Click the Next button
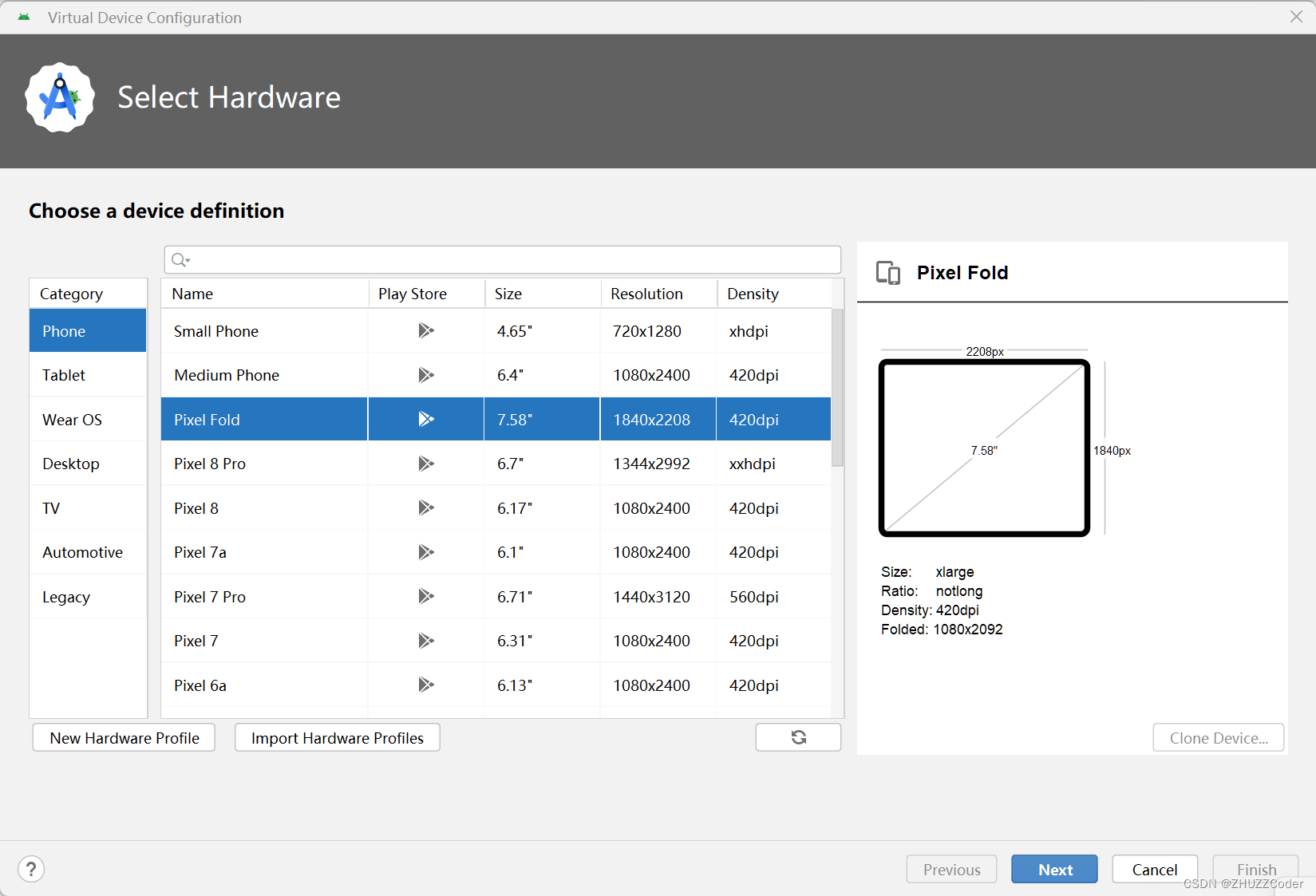 click(1054, 870)
